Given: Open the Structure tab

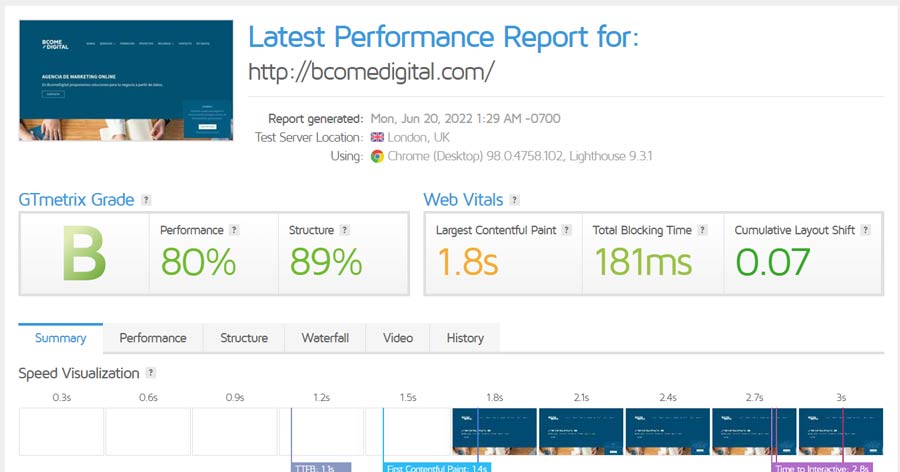Looking at the screenshot, I should [x=244, y=338].
